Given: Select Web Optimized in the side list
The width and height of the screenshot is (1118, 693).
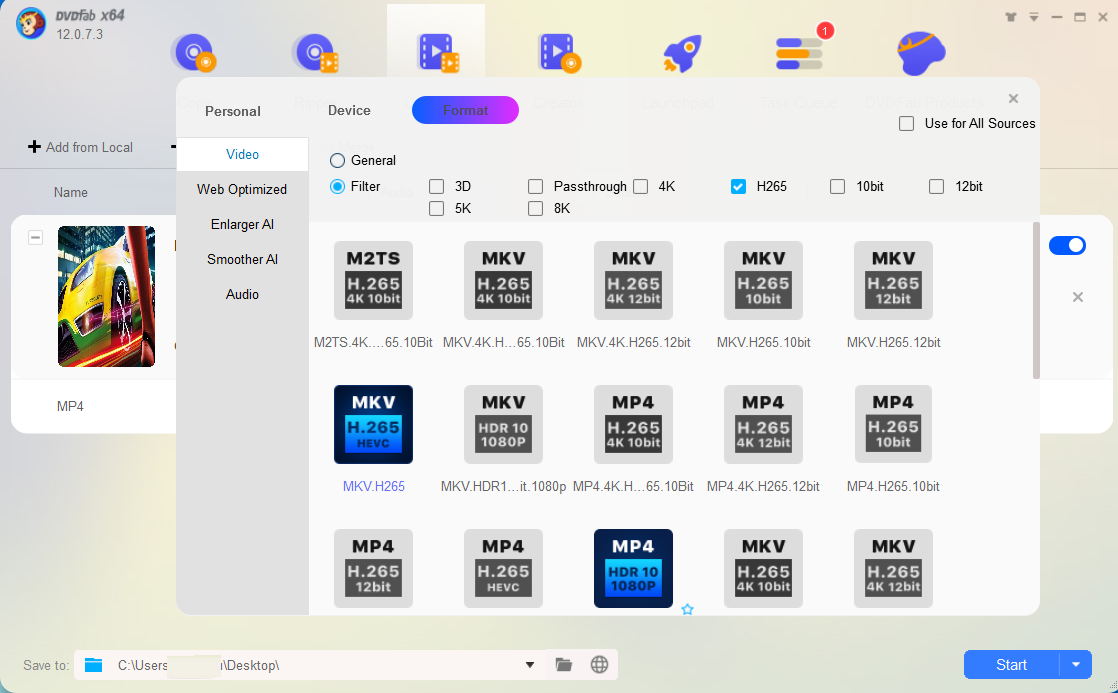Looking at the screenshot, I should (242, 189).
